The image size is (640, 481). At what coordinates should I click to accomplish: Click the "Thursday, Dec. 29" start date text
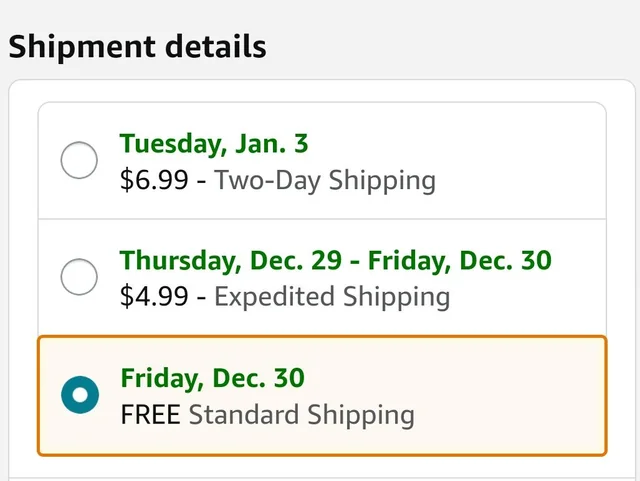(x=229, y=261)
